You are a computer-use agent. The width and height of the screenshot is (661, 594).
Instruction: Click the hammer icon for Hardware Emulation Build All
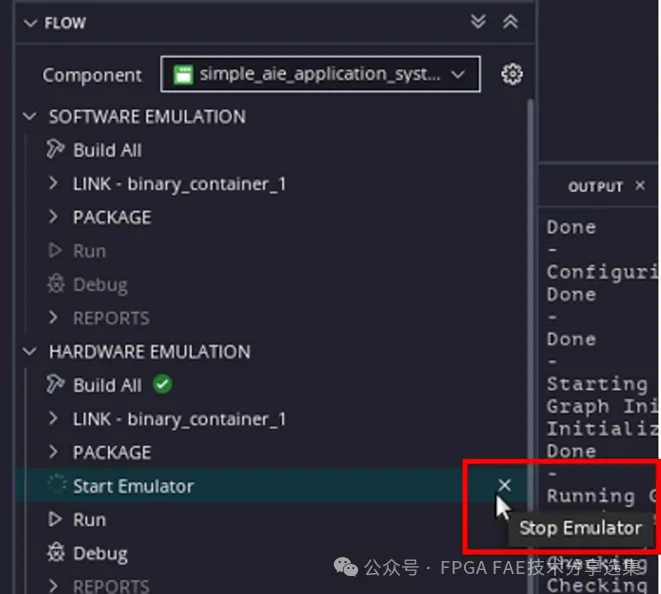pos(55,384)
